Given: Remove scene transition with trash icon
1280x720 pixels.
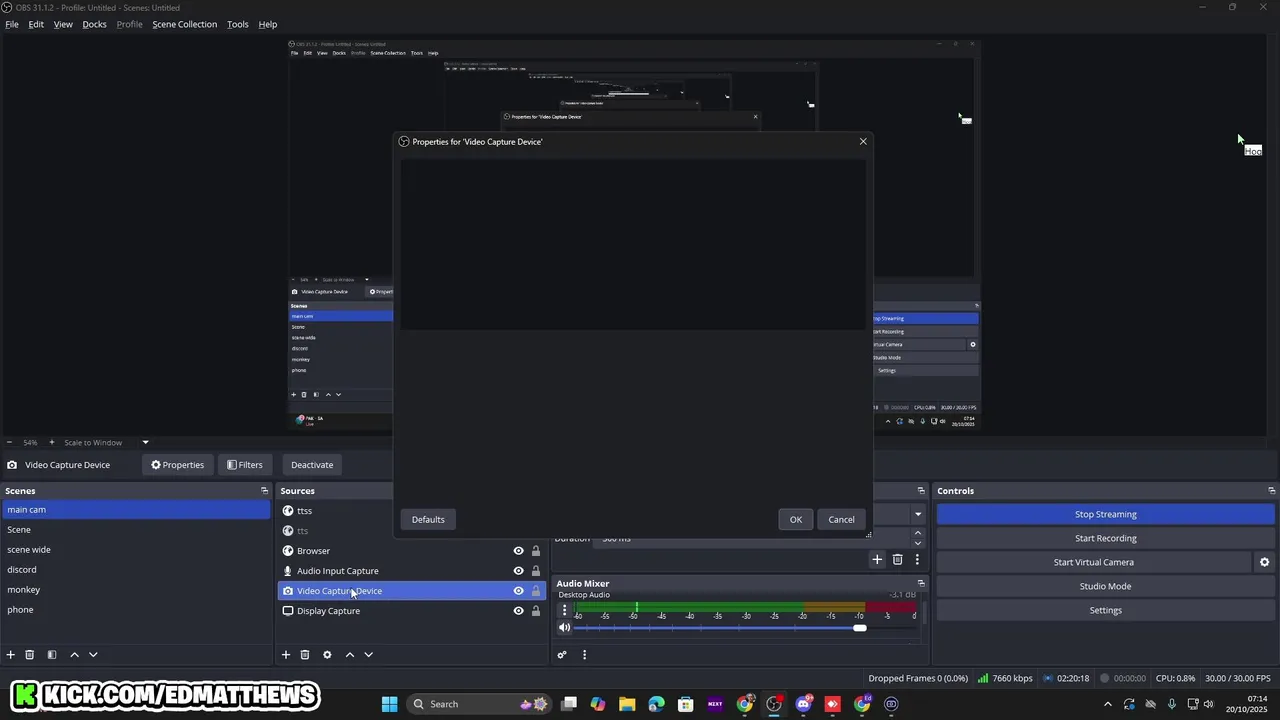Looking at the screenshot, I should click(897, 559).
